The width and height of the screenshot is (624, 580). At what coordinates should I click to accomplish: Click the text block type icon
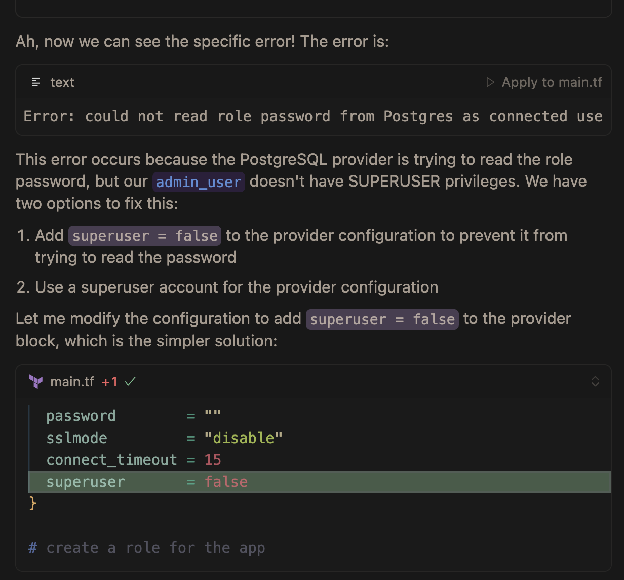point(36,82)
